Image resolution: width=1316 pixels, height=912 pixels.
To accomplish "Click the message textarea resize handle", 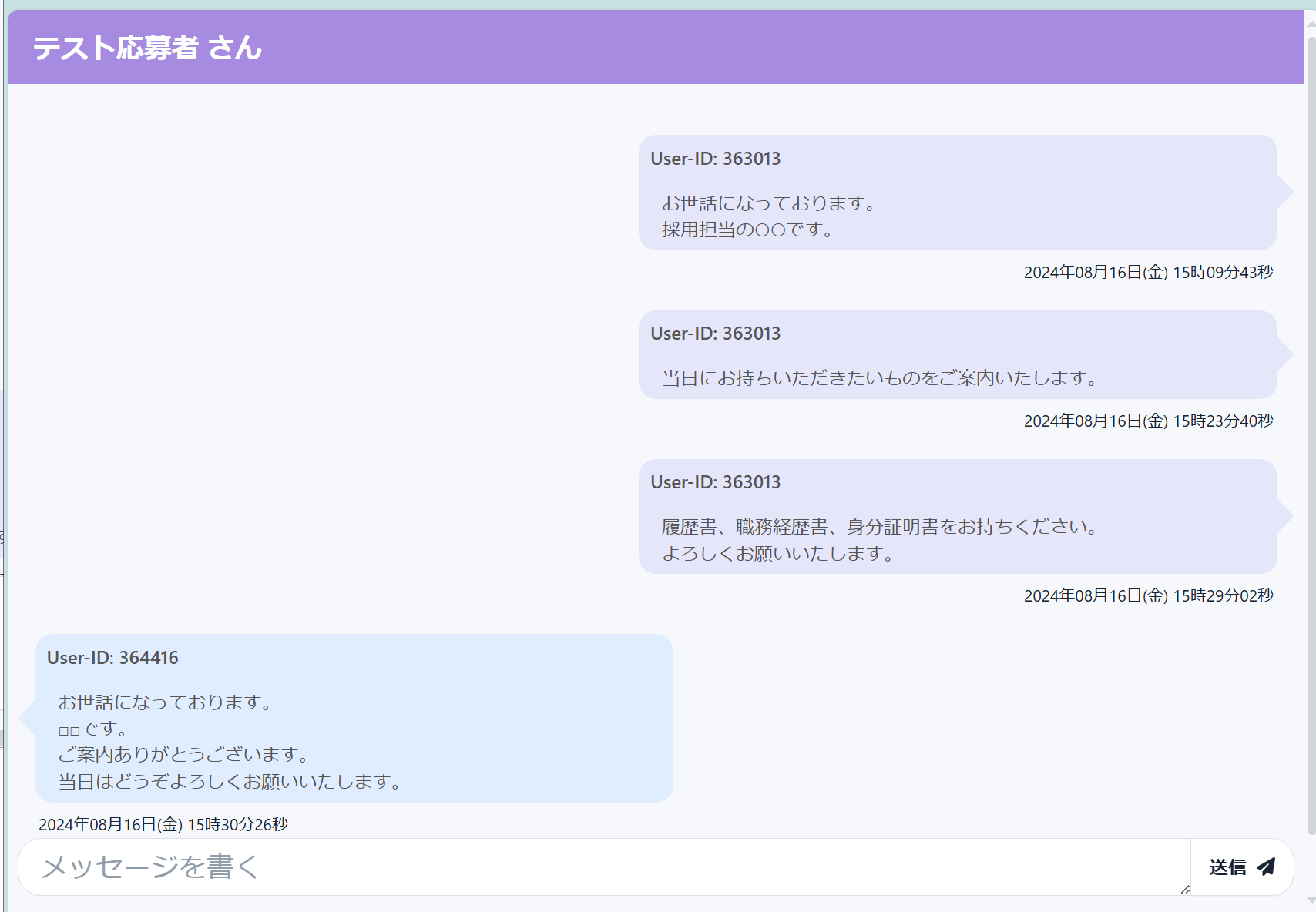I will click(1185, 889).
